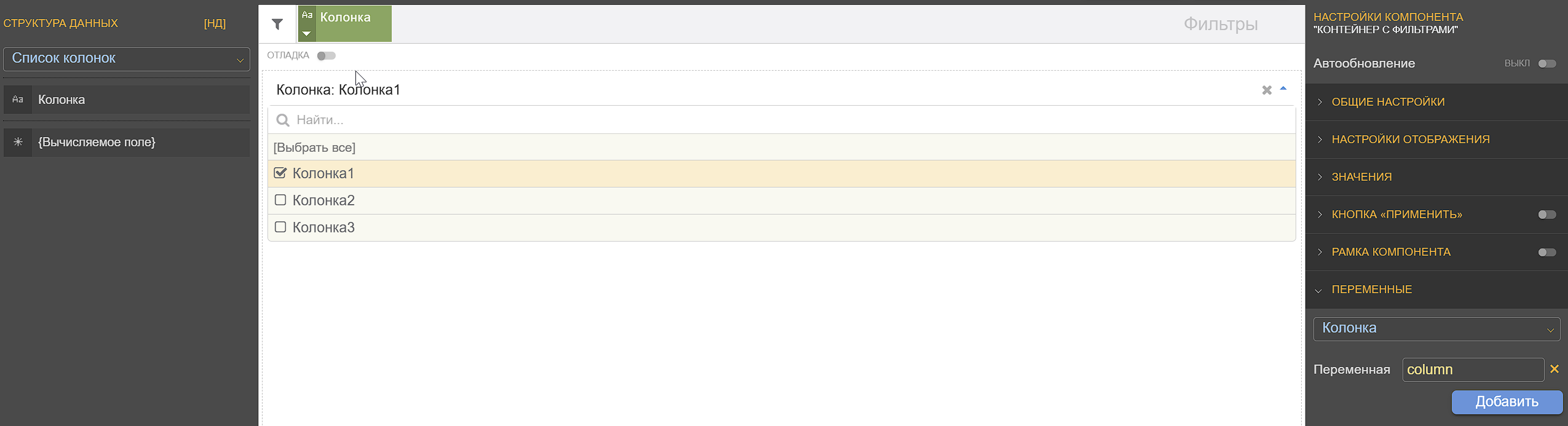Image resolution: width=1568 pixels, height=426 pixels.
Task: Uncheck the Колонка1 checkbox
Action: [280, 173]
